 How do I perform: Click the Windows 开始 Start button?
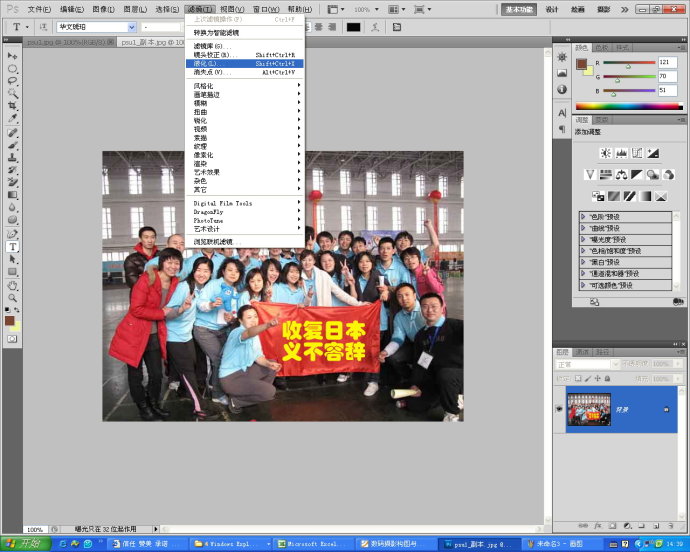tap(24, 544)
